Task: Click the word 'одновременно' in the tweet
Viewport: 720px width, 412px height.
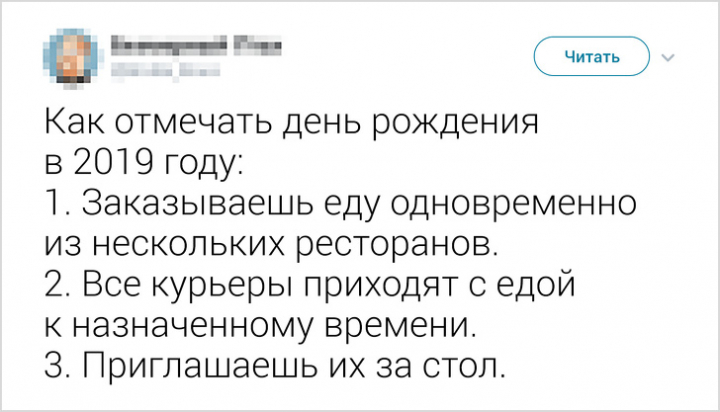Action: click(x=513, y=204)
